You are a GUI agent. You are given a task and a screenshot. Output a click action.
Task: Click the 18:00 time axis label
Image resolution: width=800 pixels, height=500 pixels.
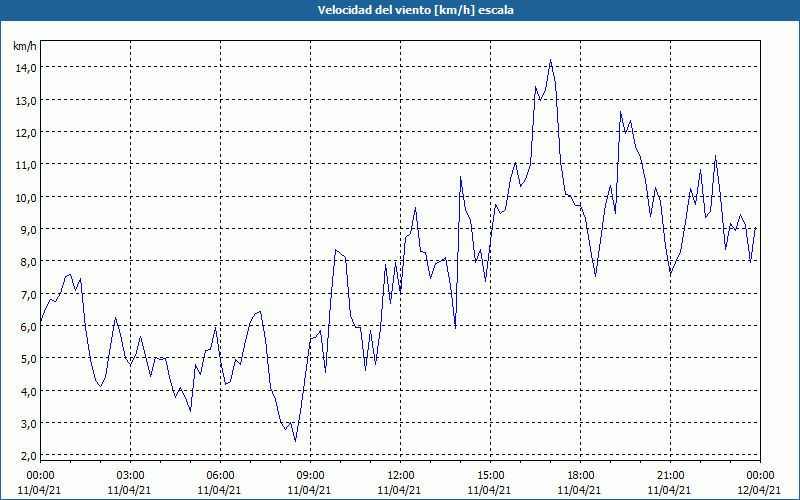coord(581,476)
